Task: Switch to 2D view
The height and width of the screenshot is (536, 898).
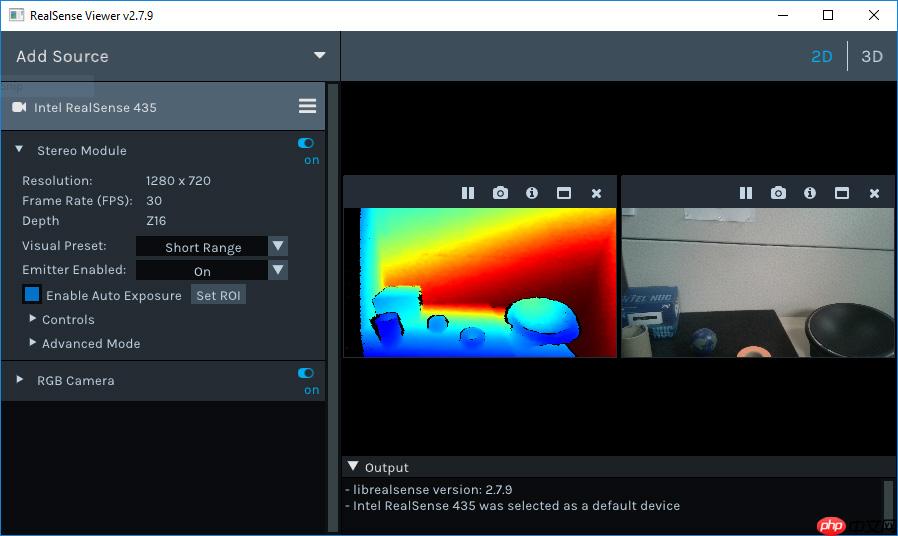Action: (821, 56)
